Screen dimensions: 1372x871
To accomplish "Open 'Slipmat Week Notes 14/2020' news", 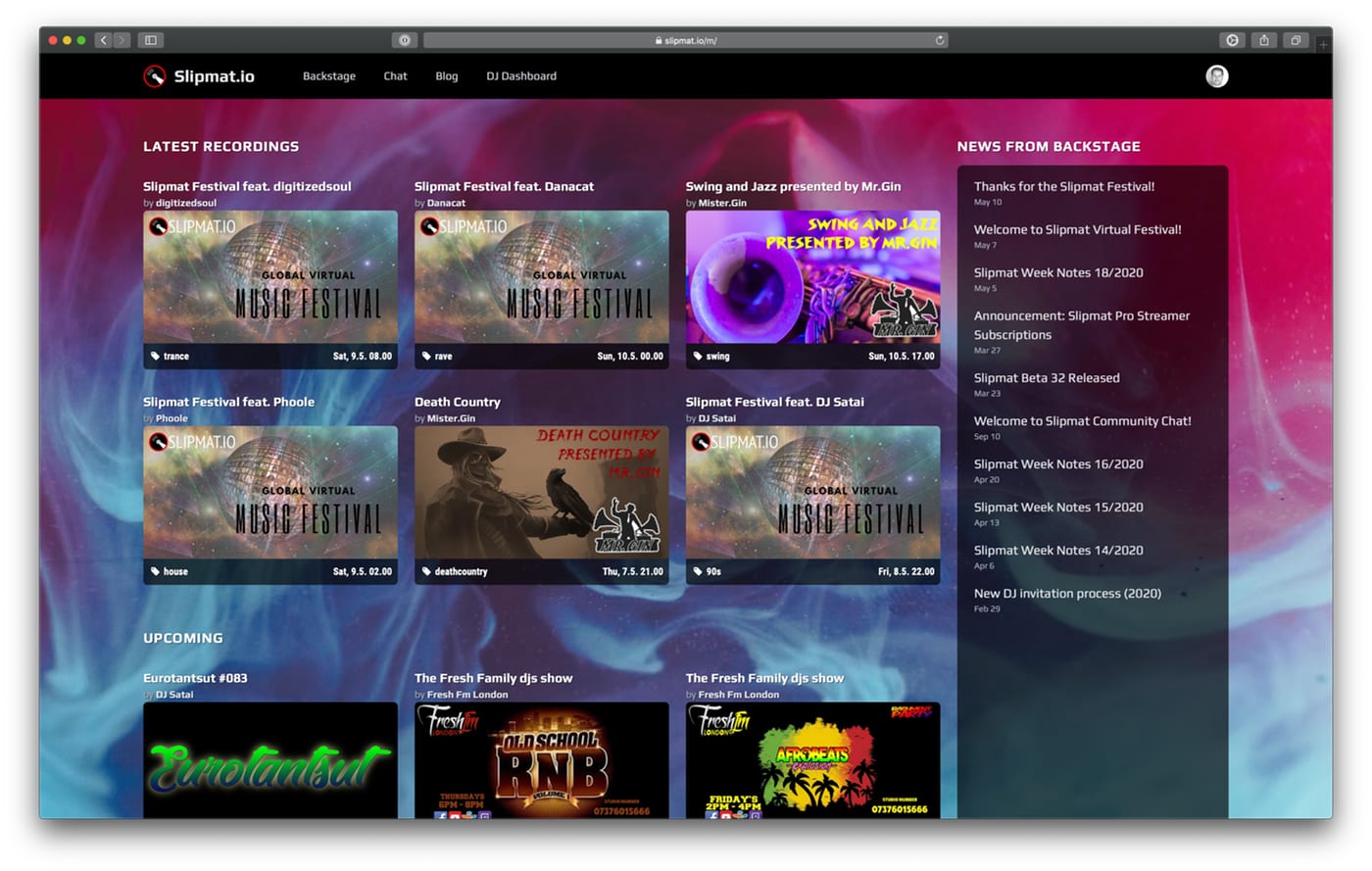I will point(1058,551).
